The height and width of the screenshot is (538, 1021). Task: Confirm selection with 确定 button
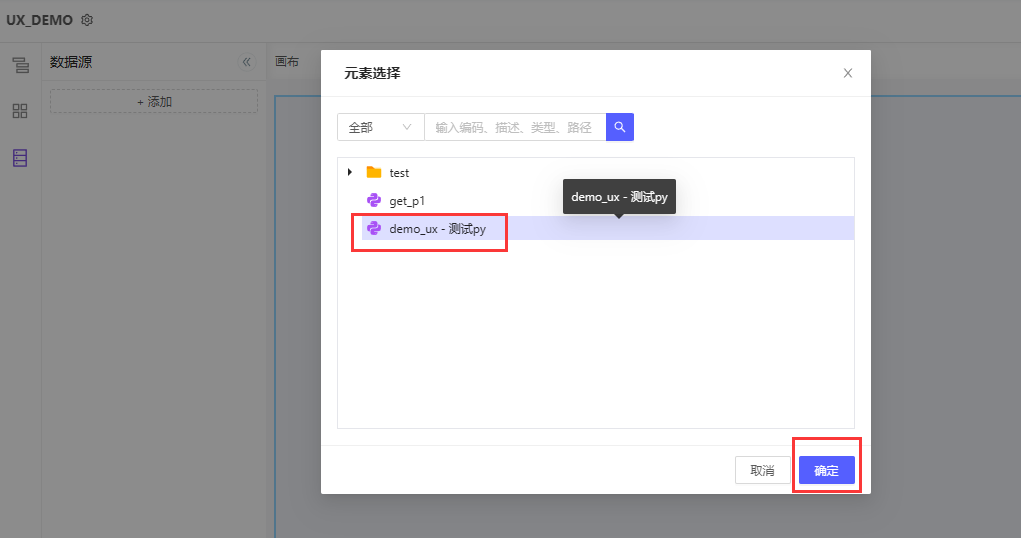click(x=826, y=470)
